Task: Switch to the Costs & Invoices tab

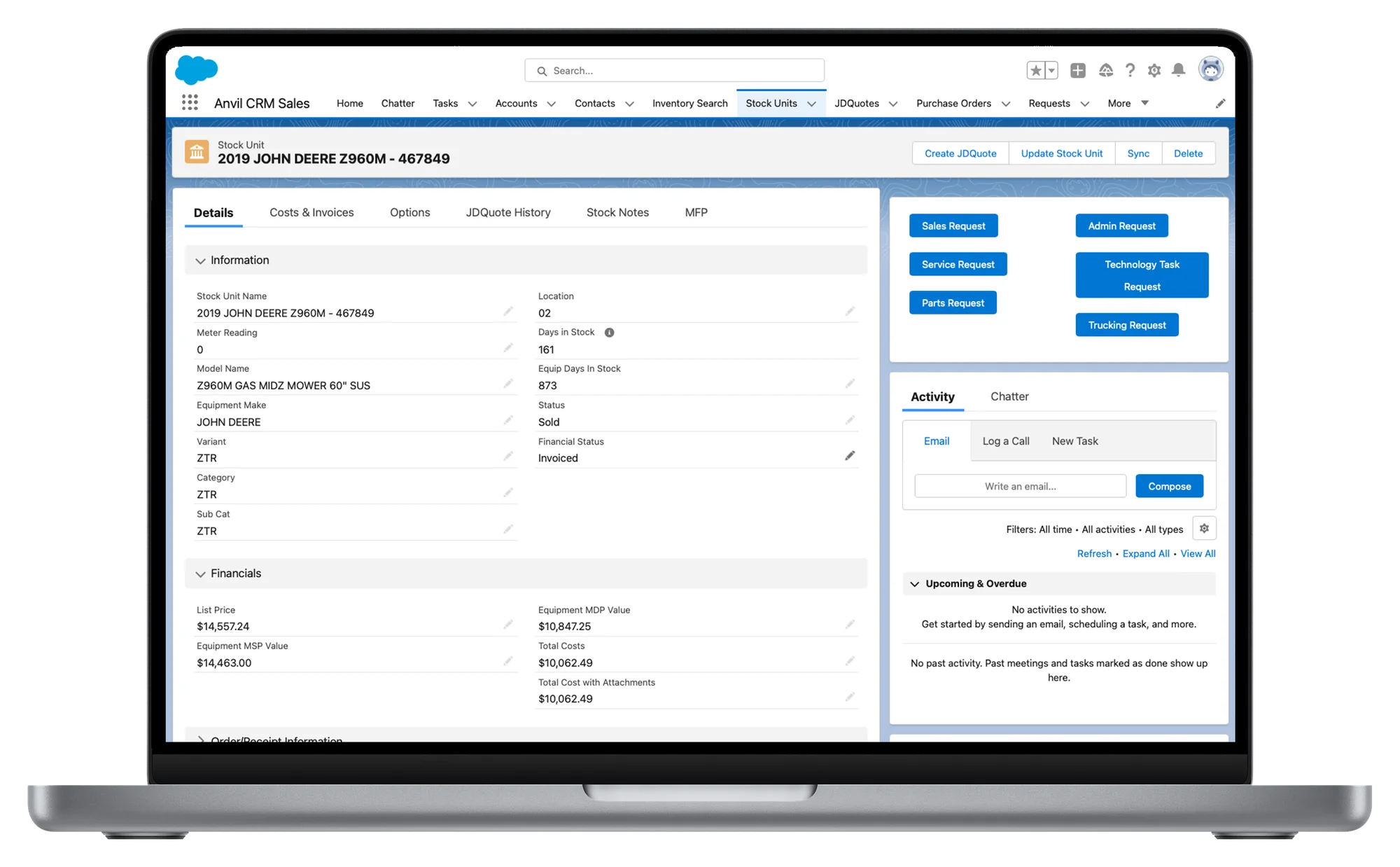Action: pyautogui.click(x=311, y=212)
